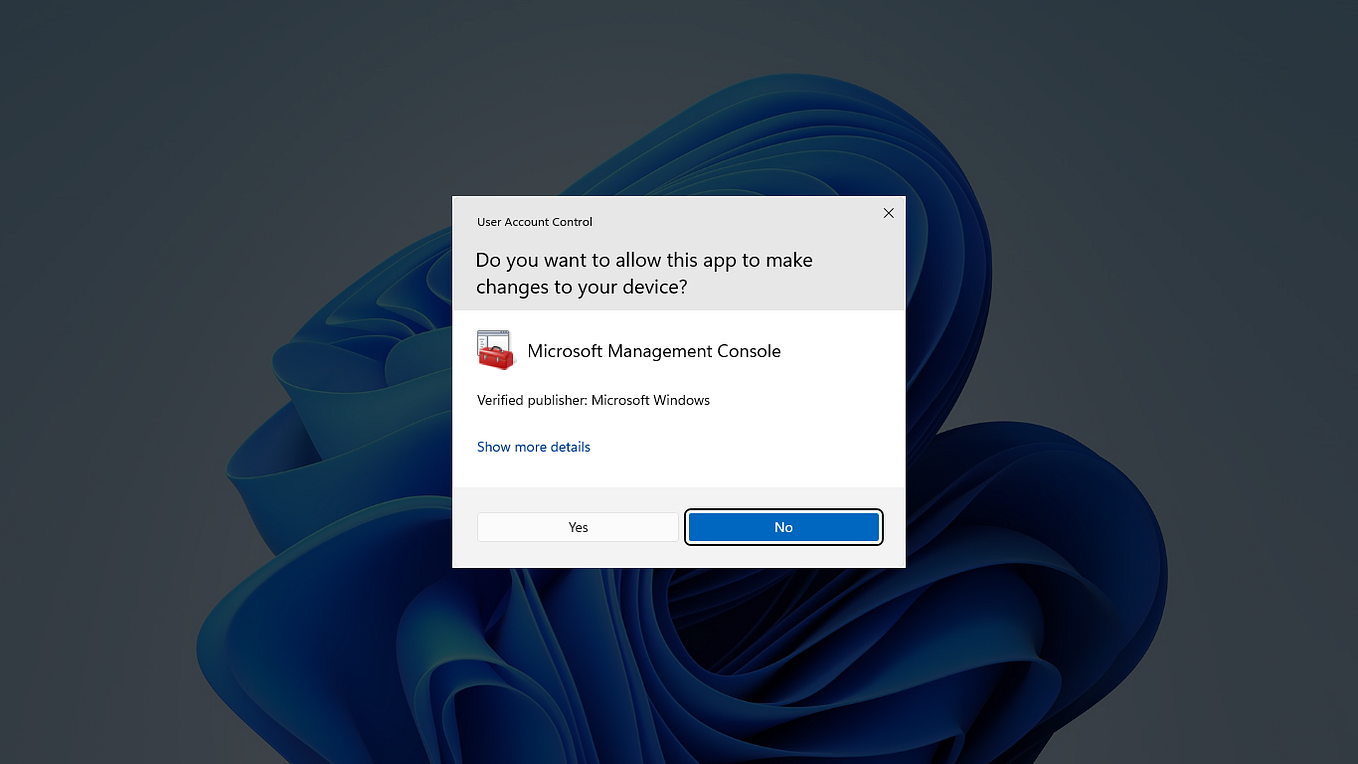Close the User Account Control prompt

(x=888, y=213)
